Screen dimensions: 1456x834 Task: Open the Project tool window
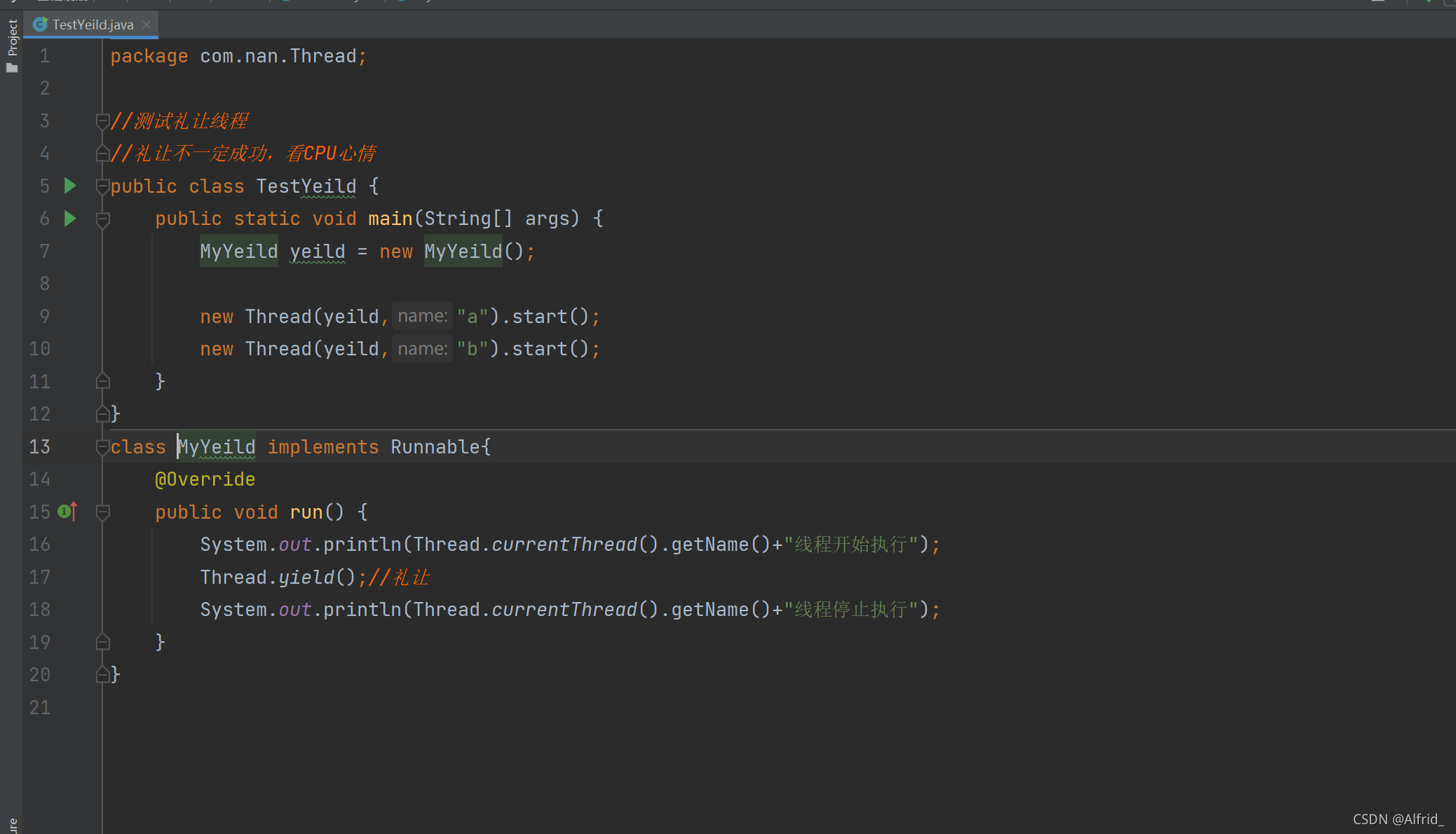12,38
